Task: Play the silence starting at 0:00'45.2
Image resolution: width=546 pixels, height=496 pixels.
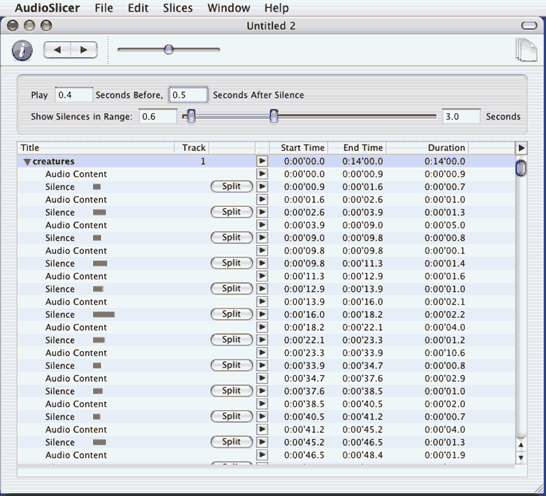Action: pos(262,442)
